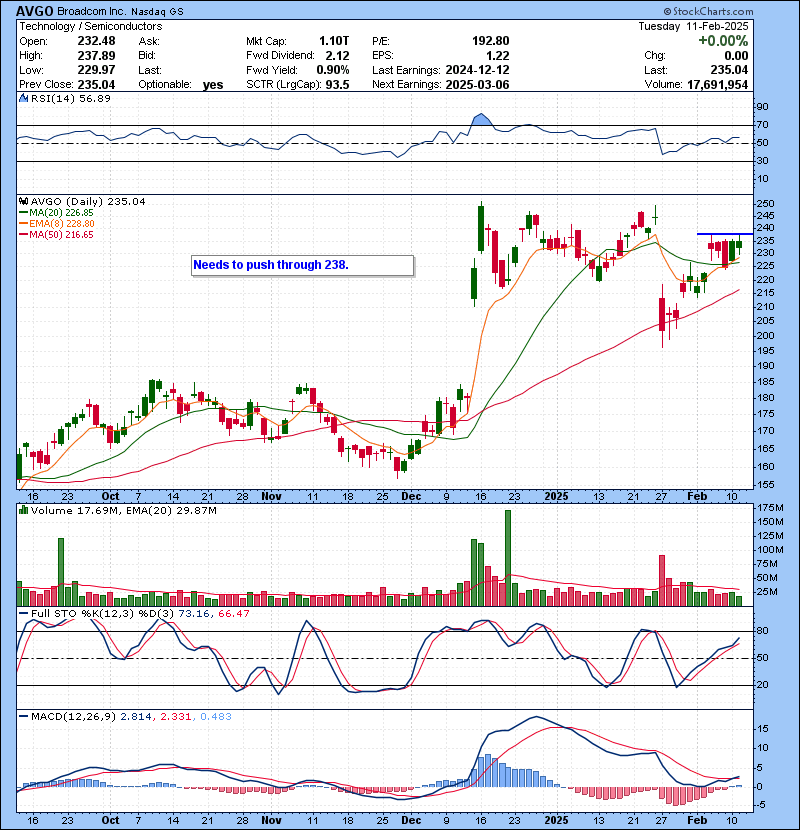Screen dimensions: 800x830
Task: Click 'Volume 17.69M, EMA(20) 29.87M' label
Action: tap(123, 511)
